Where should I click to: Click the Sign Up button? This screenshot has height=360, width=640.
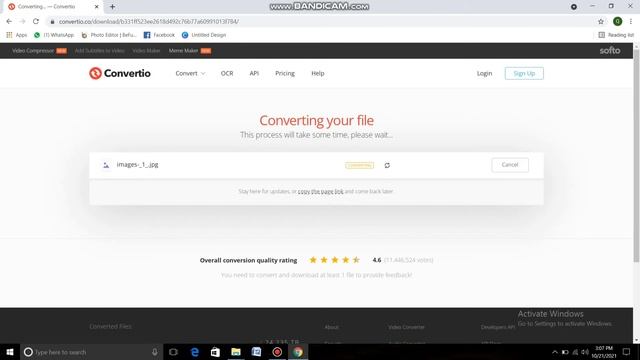[x=524, y=73]
